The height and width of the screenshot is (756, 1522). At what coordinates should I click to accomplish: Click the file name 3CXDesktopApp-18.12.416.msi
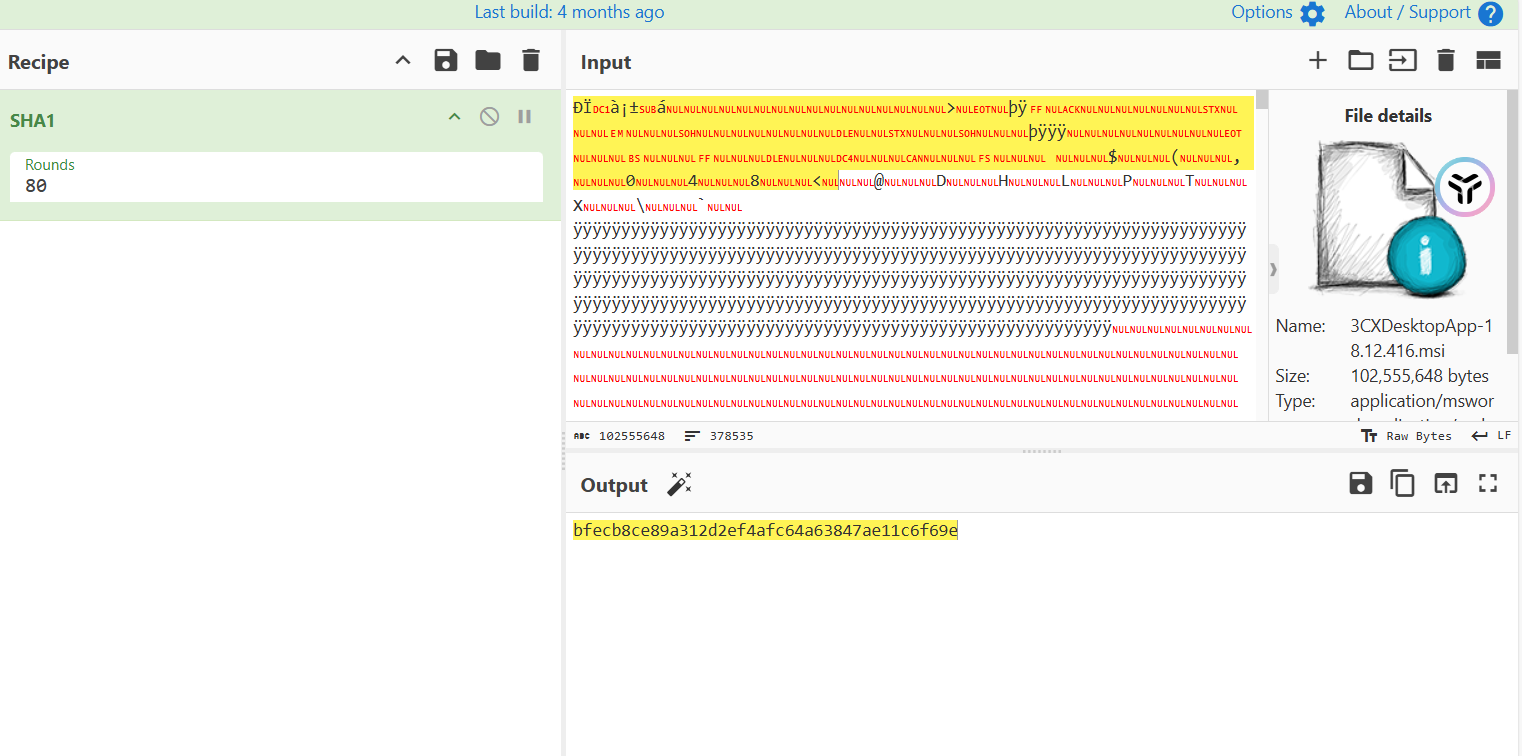[1421, 338]
